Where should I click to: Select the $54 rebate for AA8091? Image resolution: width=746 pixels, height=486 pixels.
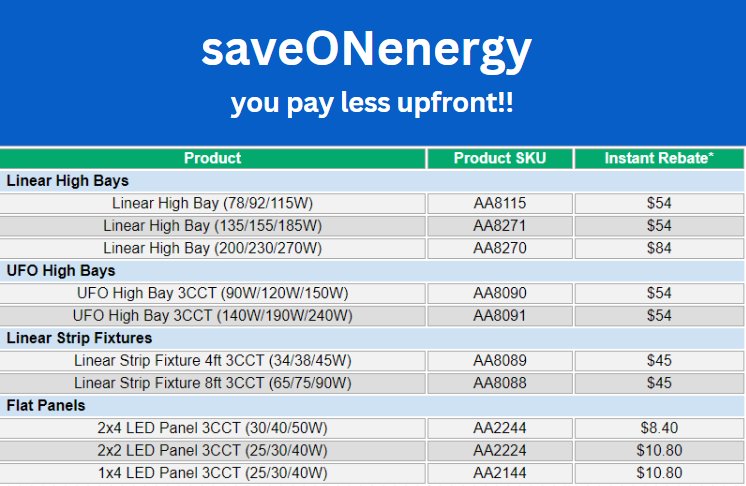tap(659, 316)
